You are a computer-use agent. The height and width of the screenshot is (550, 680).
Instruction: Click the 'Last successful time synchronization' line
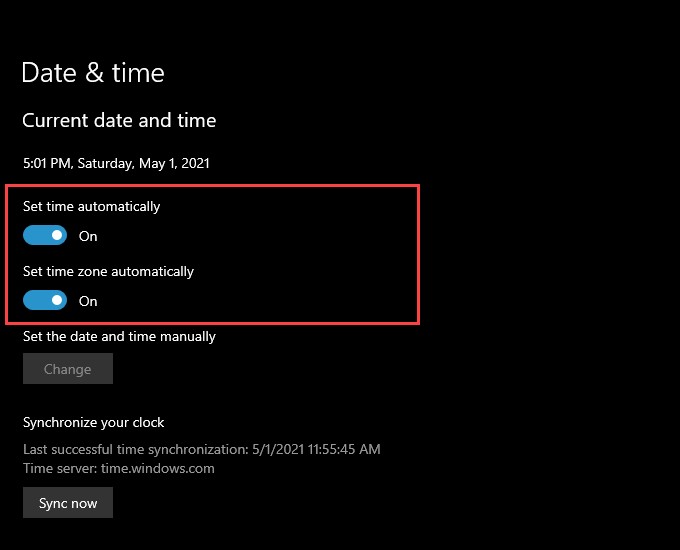point(202,449)
